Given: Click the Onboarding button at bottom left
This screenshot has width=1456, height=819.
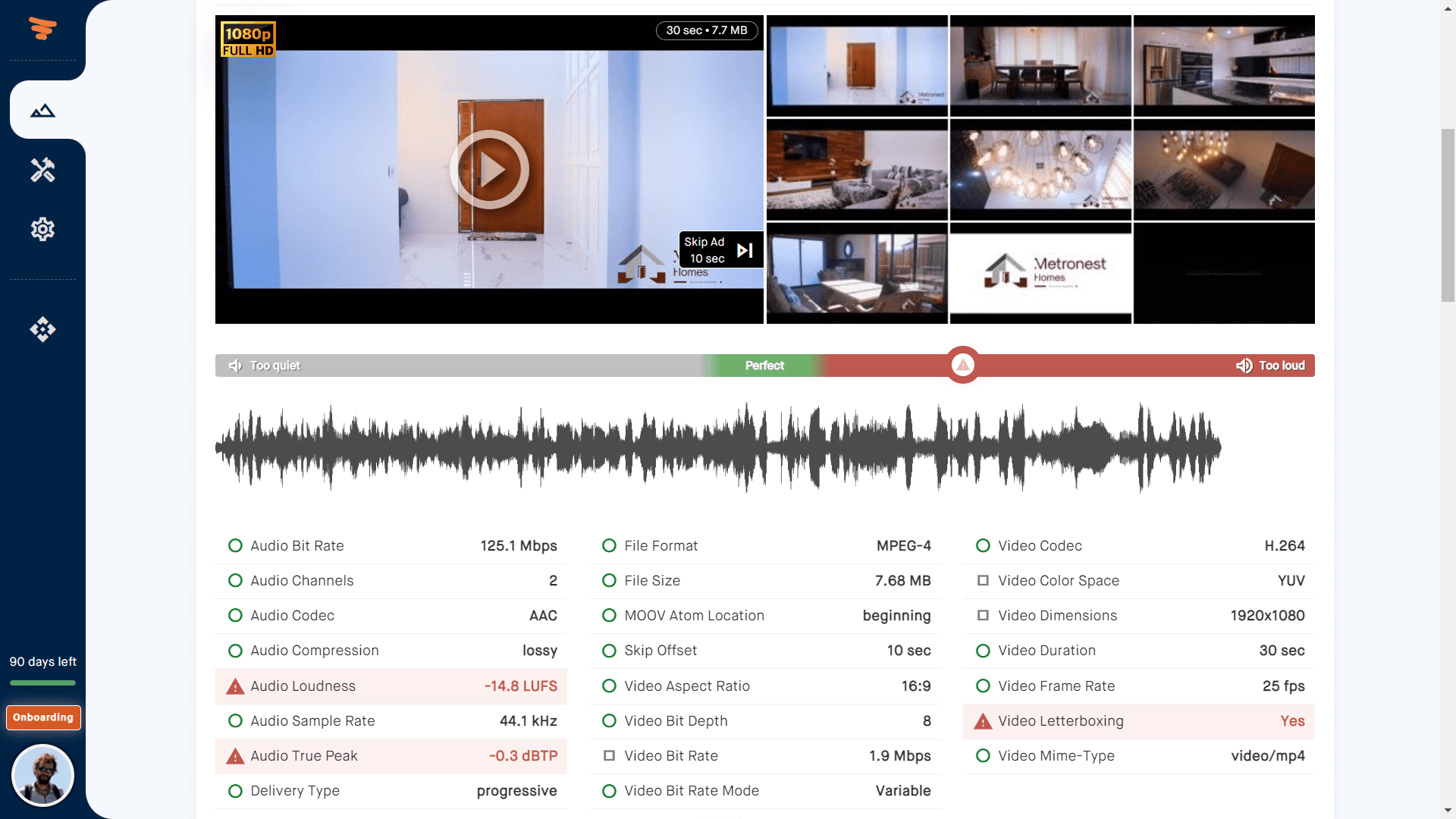Looking at the screenshot, I should 42,717.
